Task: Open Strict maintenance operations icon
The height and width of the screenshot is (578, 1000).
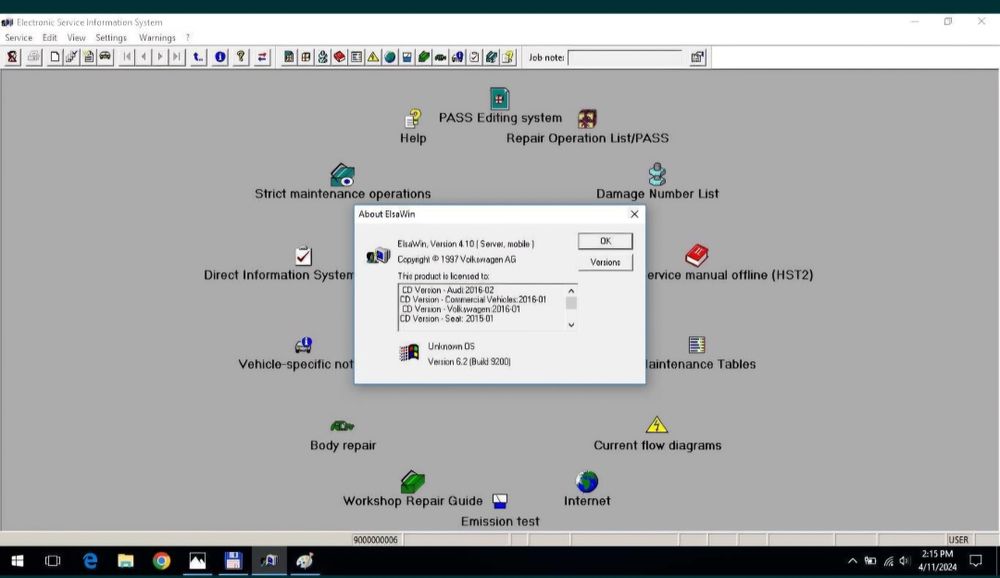Action: coord(342,174)
